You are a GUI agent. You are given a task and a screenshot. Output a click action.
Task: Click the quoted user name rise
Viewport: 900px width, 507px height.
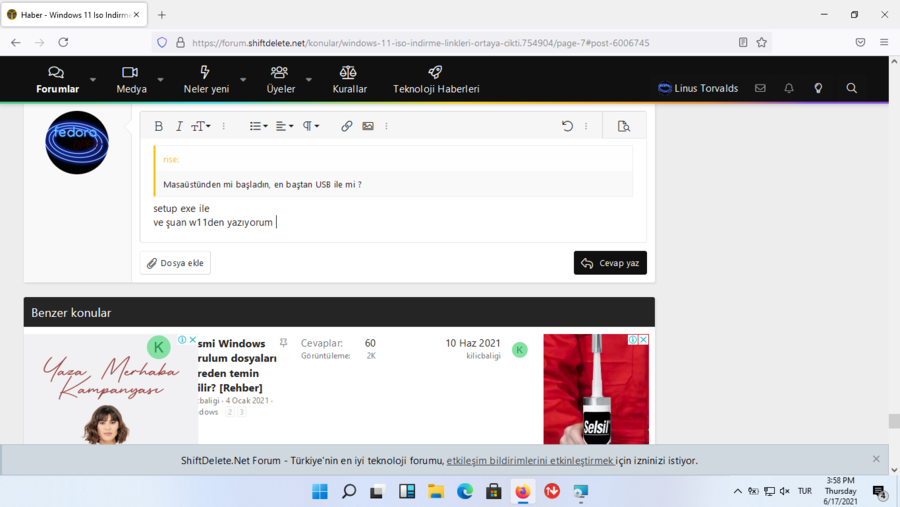point(171,160)
